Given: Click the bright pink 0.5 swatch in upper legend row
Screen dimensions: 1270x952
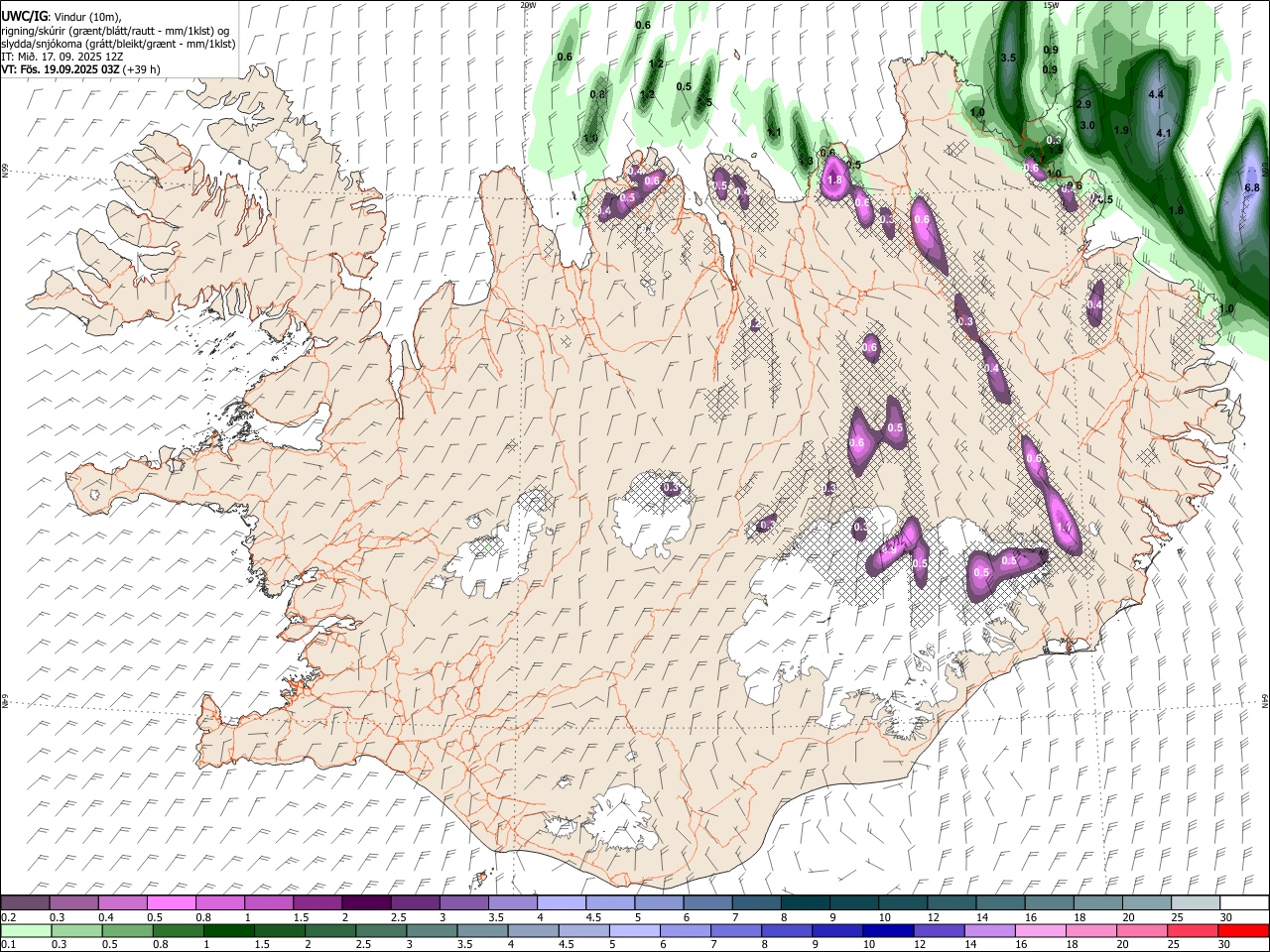Looking at the screenshot, I should point(172,903).
